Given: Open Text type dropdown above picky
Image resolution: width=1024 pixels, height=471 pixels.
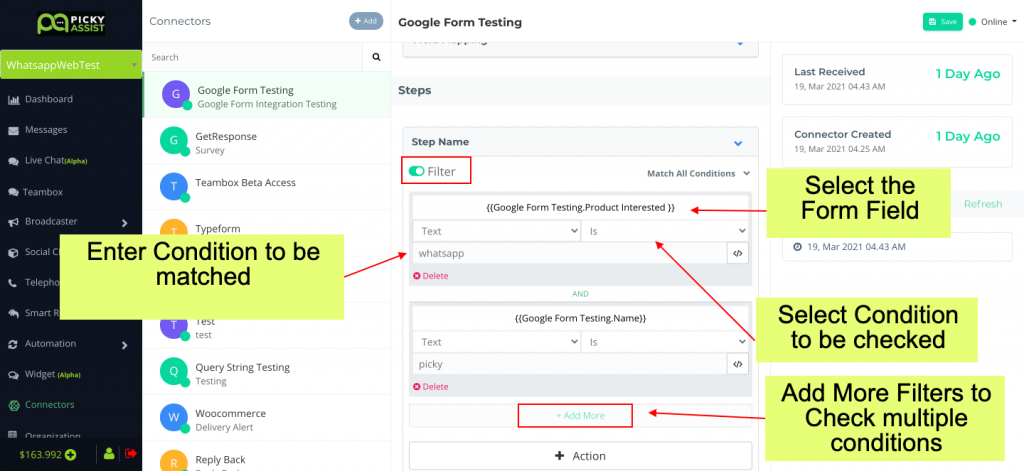Looking at the screenshot, I should [496, 342].
